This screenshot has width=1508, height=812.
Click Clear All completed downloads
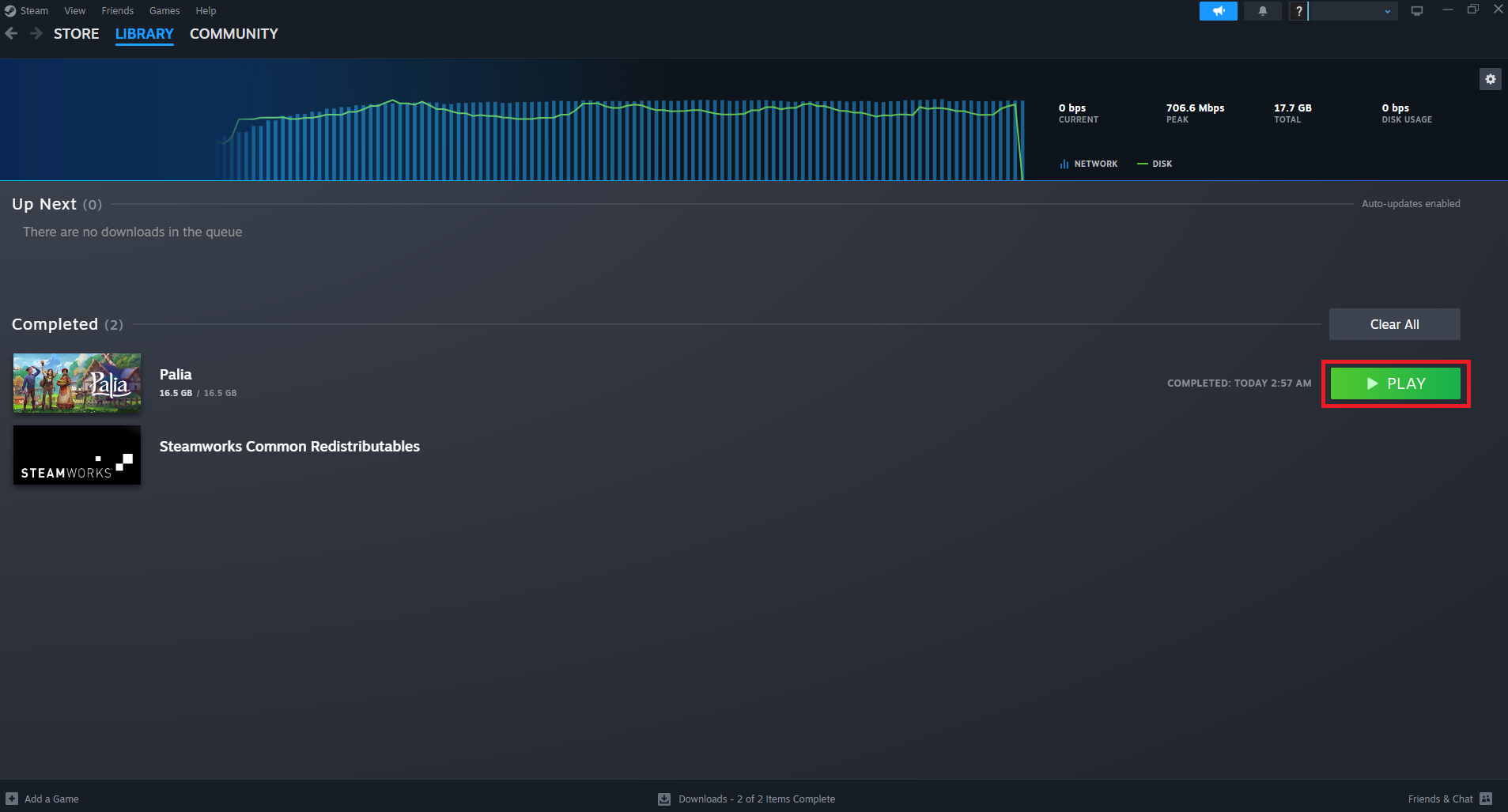click(1395, 324)
